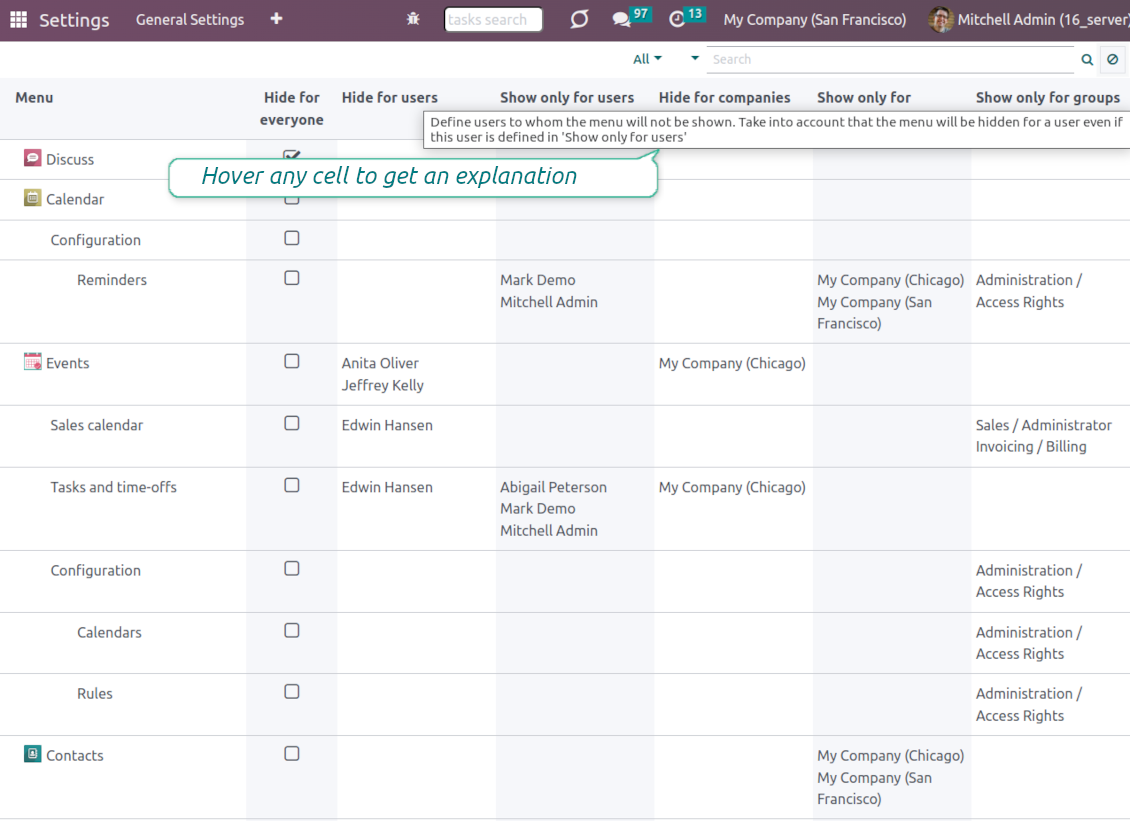The image size is (1130, 821).
Task: Select the Contacts menu row label
Action: point(75,755)
